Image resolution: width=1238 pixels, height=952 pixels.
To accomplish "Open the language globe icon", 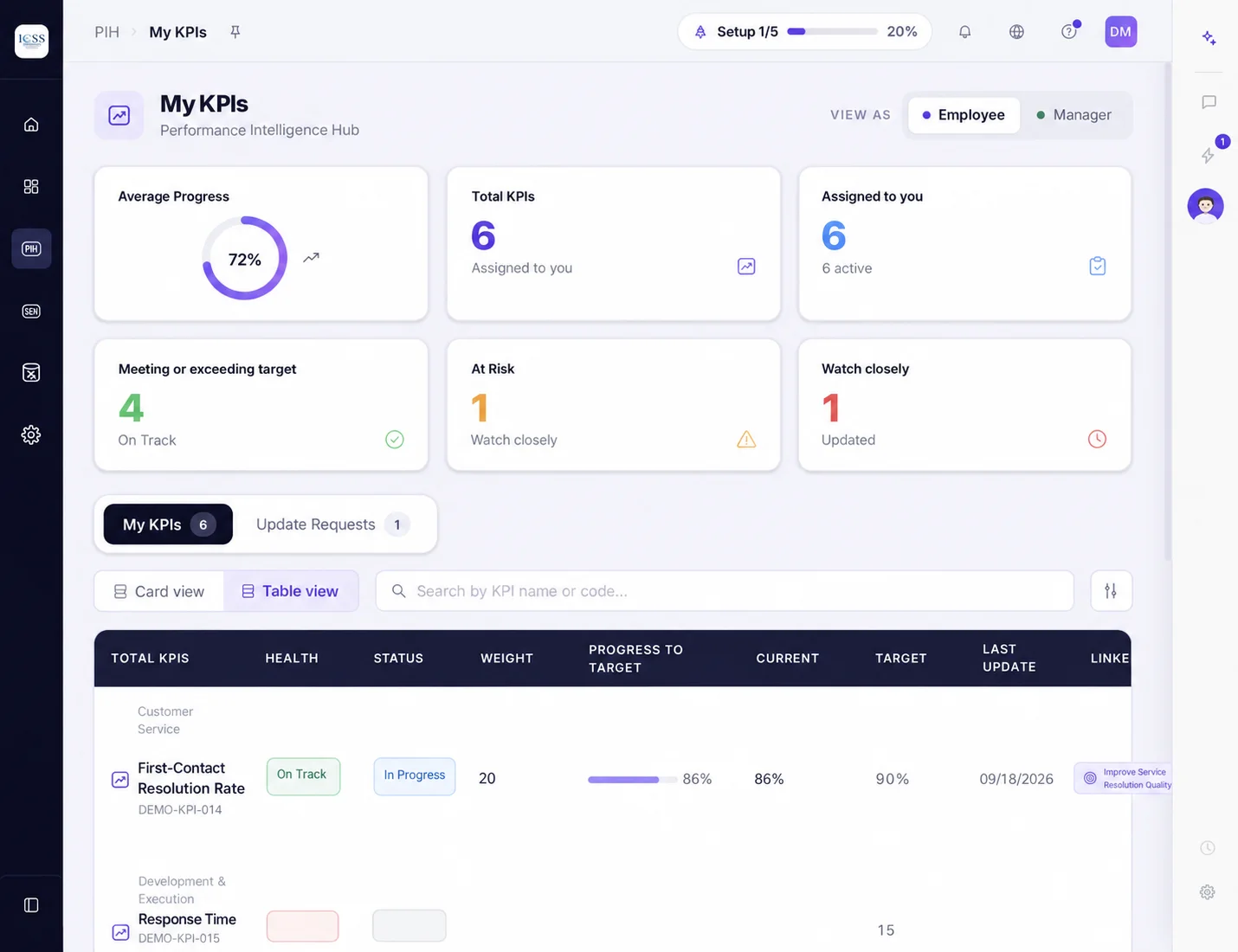I will click(x=1016, y=32).
